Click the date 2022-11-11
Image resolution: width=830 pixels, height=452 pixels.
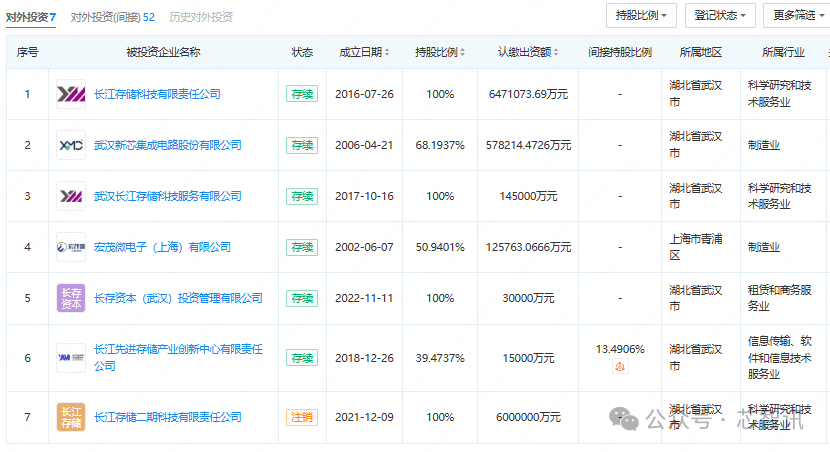pos(364,298)
